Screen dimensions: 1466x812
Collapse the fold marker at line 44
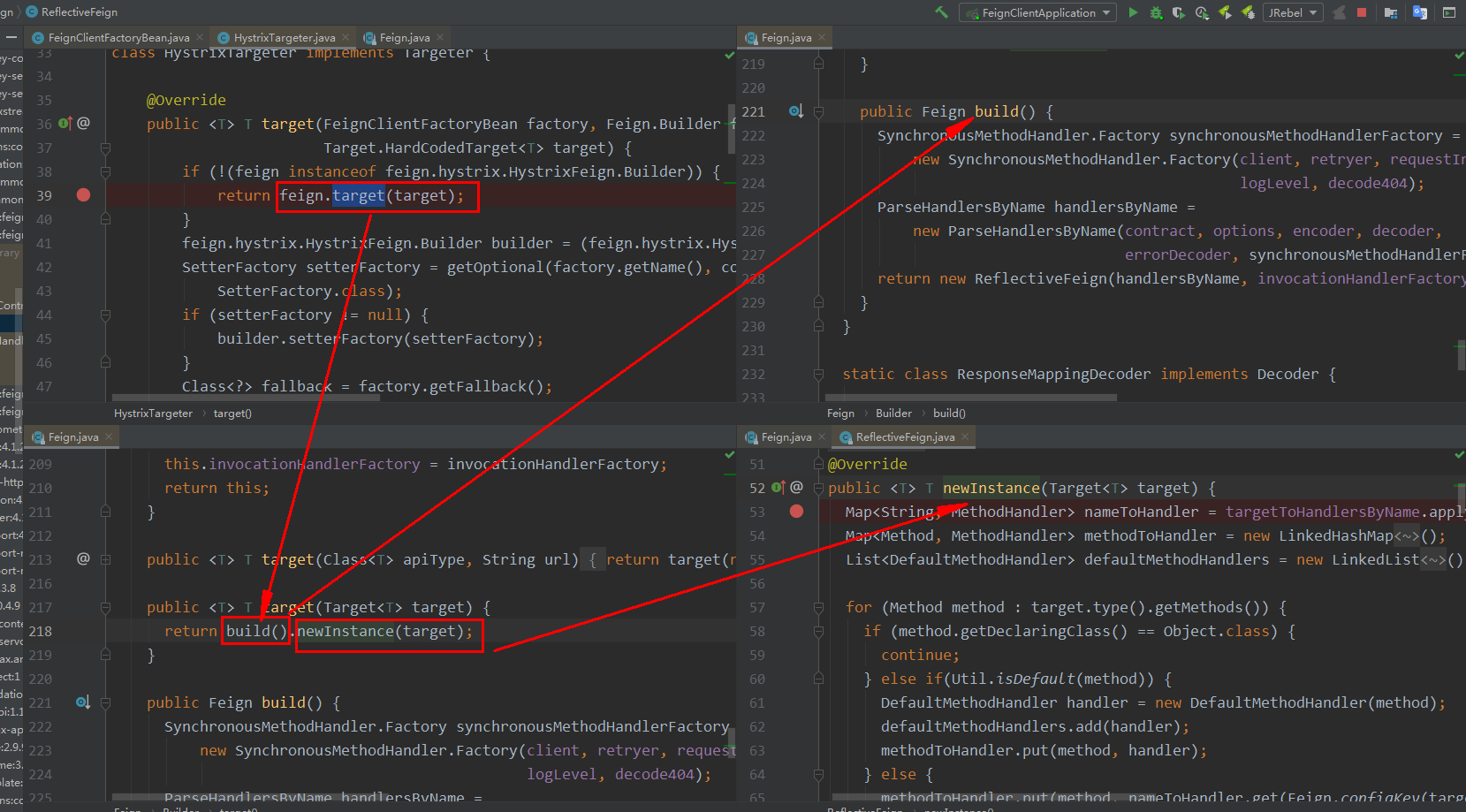[x=105, y=315]
